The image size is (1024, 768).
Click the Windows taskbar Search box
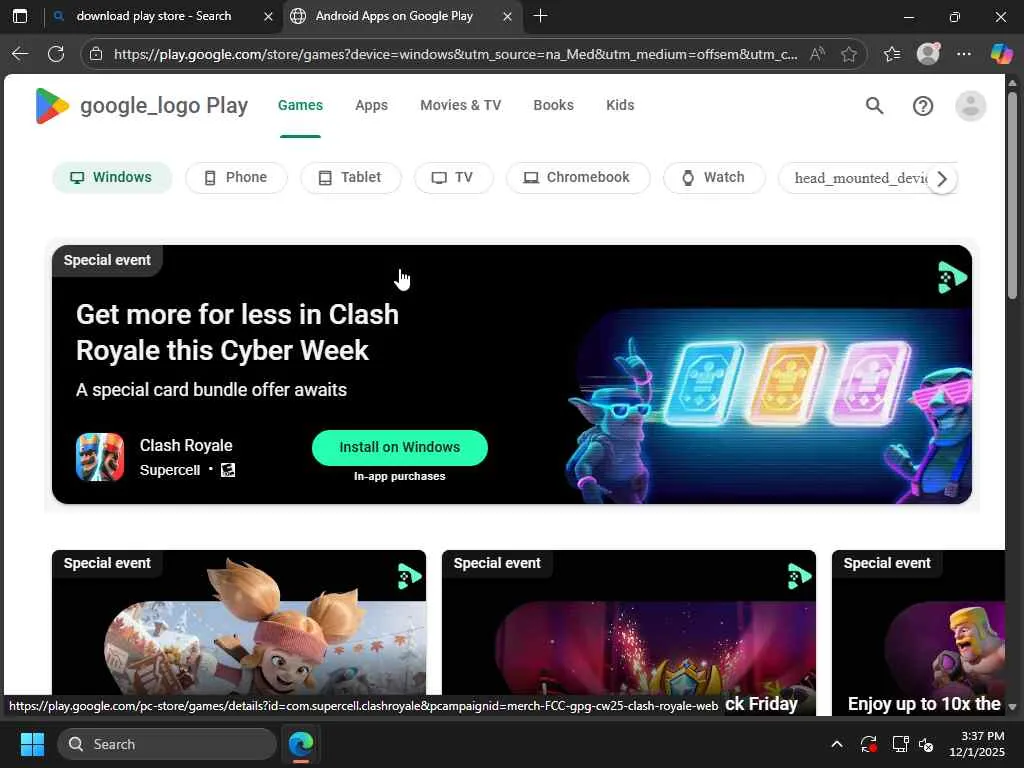tap(167, 744)
